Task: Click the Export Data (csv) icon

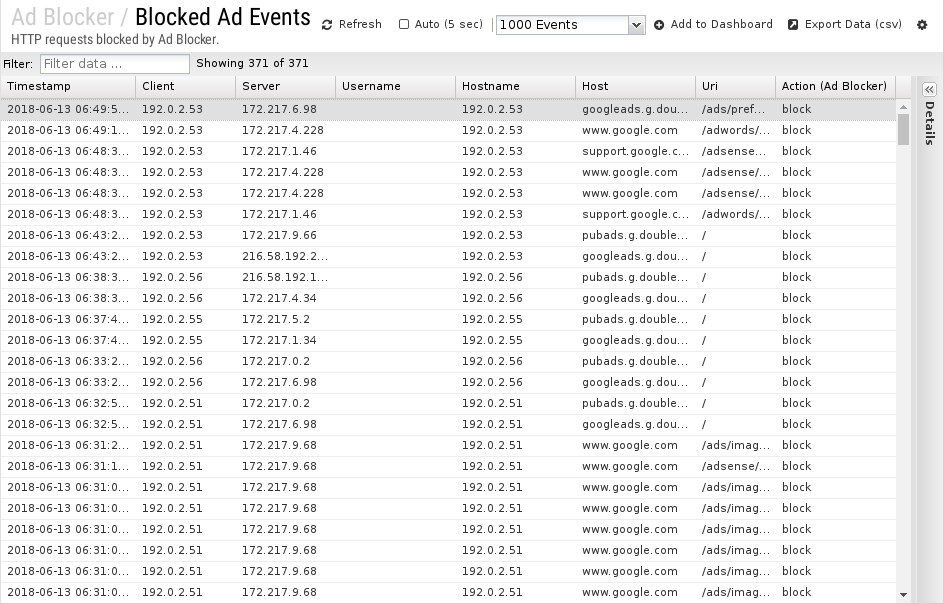Action: (x=793, y=25)
